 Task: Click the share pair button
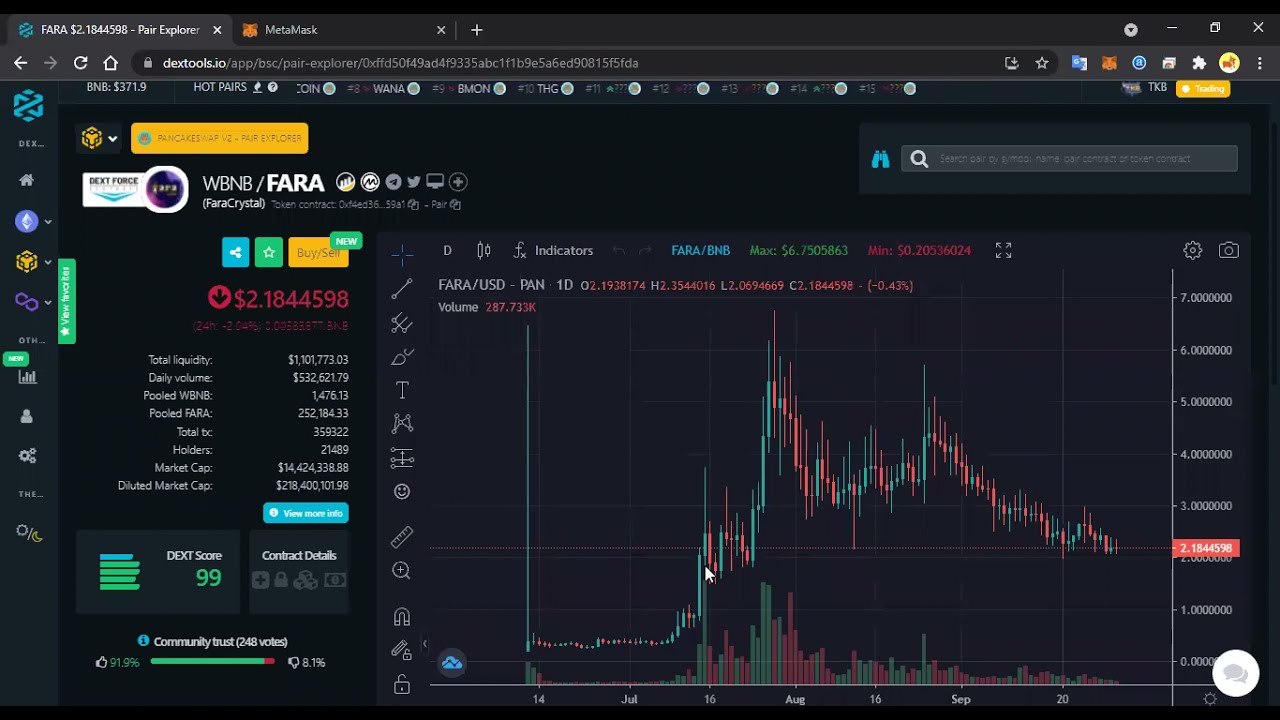235,252
